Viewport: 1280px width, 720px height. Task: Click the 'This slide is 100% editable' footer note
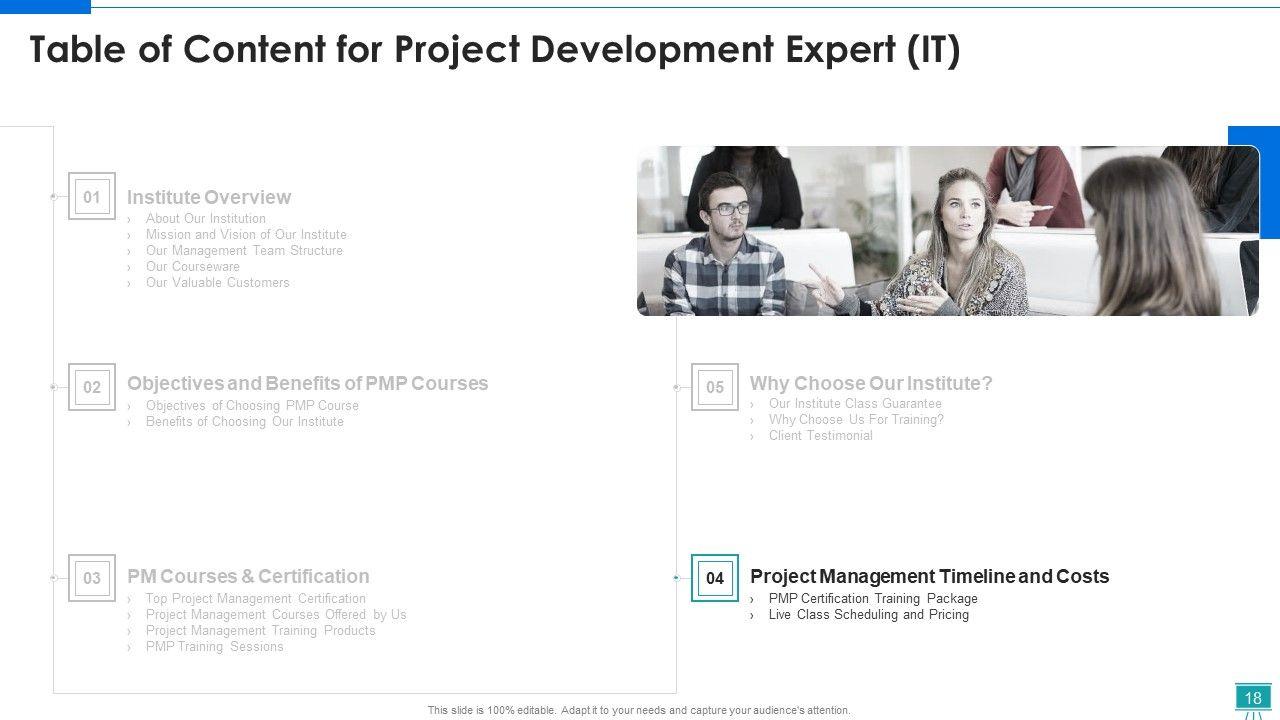click(x=639, y=710)
